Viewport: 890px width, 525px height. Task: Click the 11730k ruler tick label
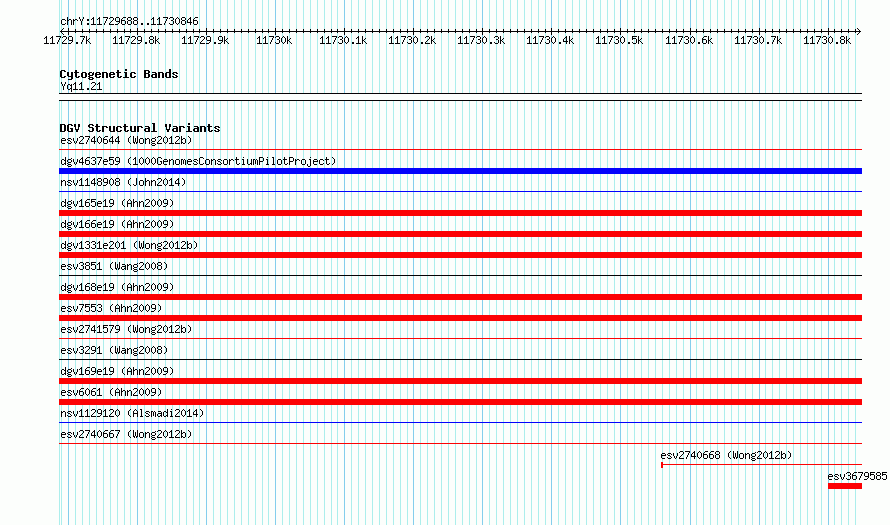click(x=274, y=40)
